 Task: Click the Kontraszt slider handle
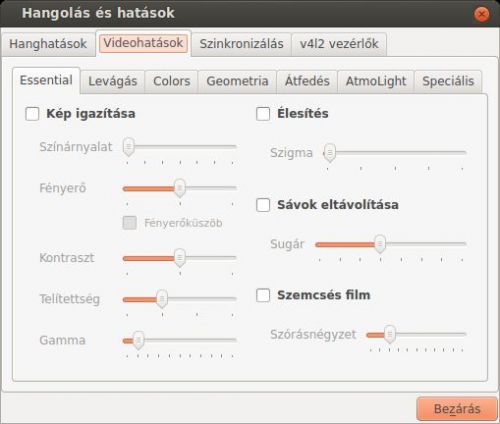coord(180,257)
